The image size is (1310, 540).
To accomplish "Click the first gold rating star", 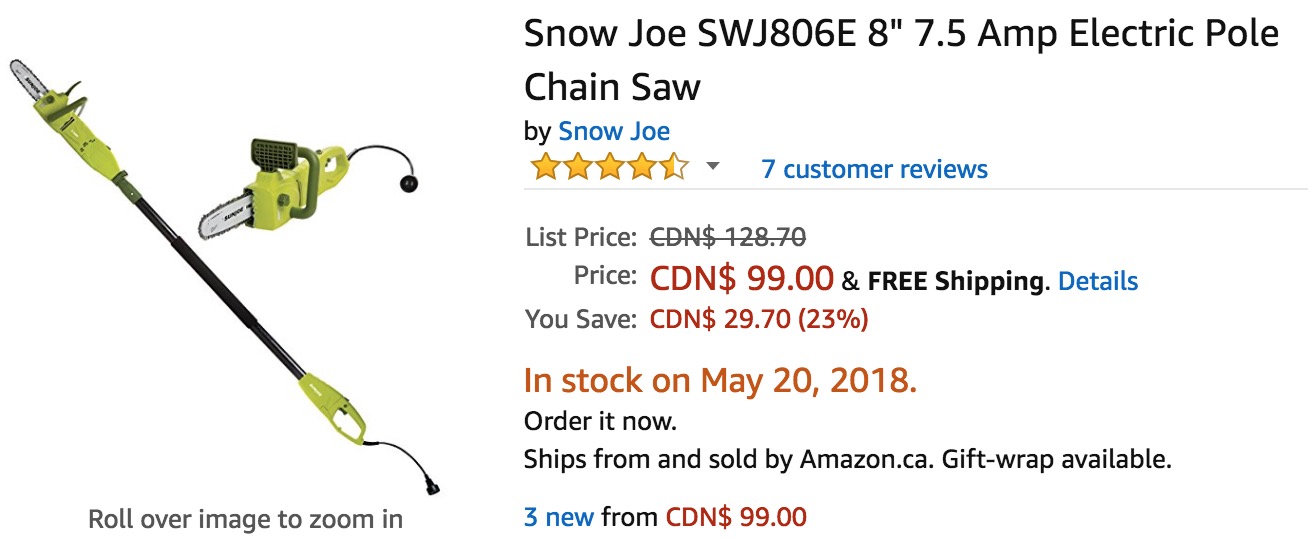I will [x=545, y=168].
